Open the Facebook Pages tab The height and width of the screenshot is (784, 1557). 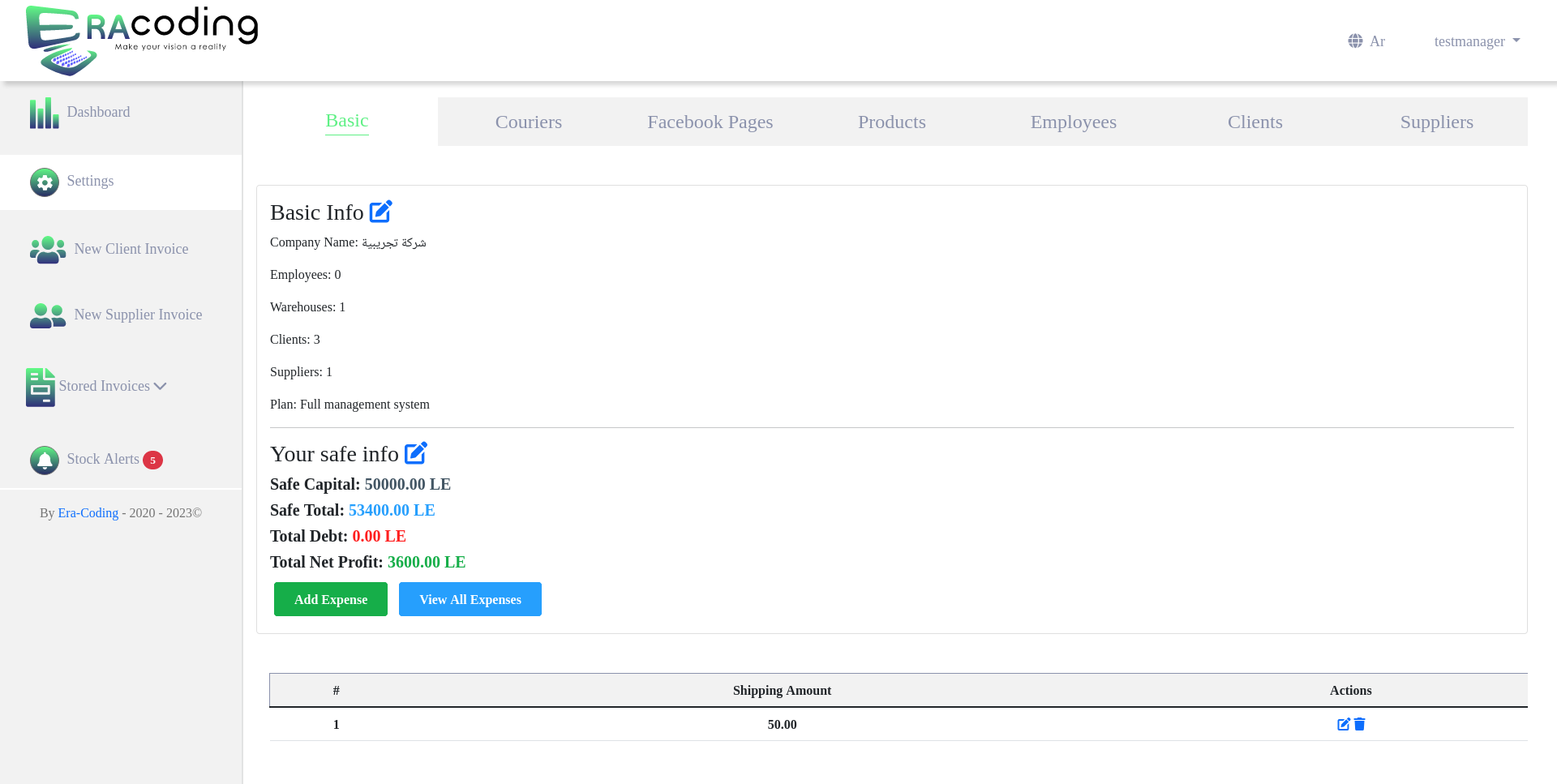tap(710, 122)
